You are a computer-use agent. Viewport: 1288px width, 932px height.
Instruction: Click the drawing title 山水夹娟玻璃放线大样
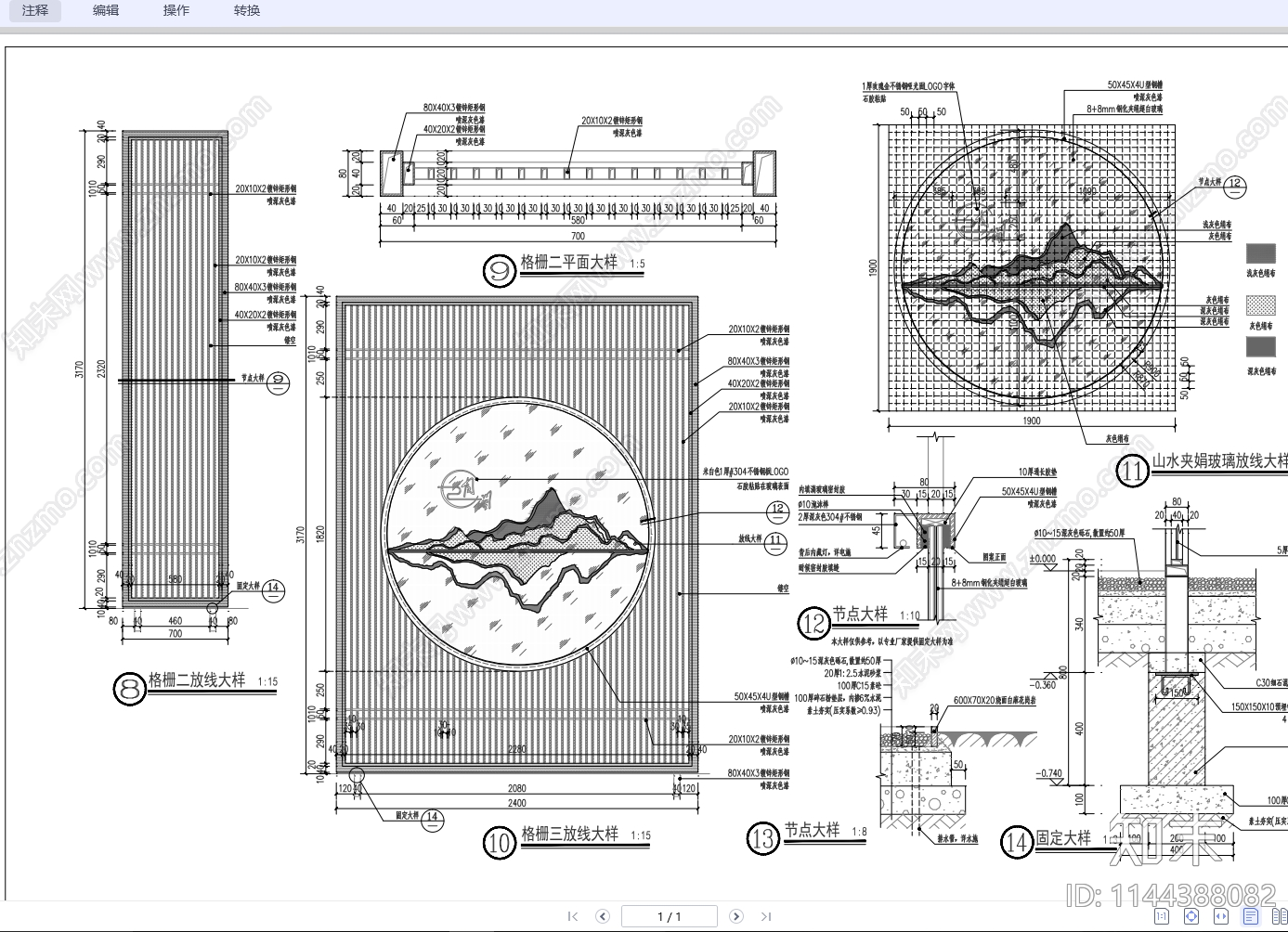tap(1220, 460)
